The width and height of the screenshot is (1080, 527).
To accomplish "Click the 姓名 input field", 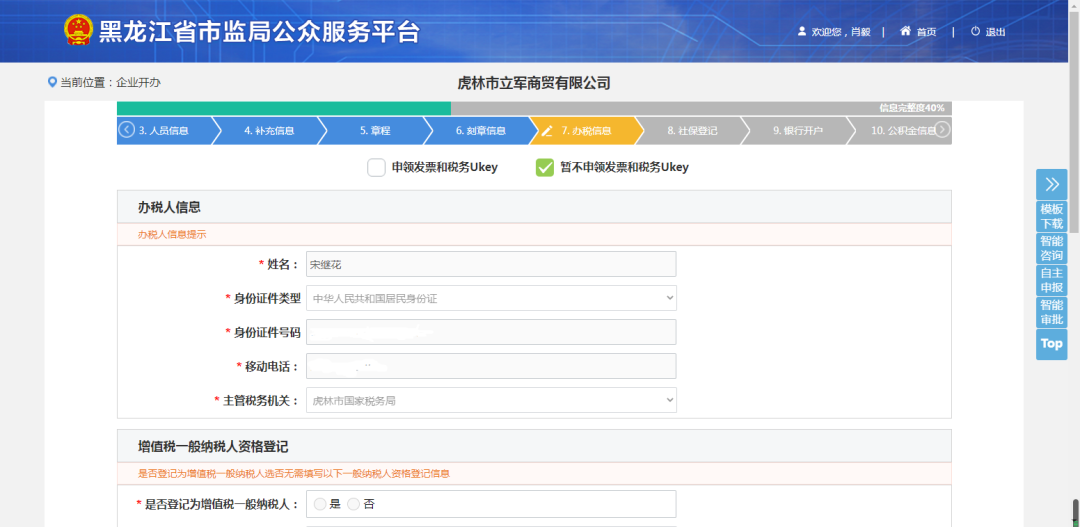I will pyautogui.click(x=491, y=264).
